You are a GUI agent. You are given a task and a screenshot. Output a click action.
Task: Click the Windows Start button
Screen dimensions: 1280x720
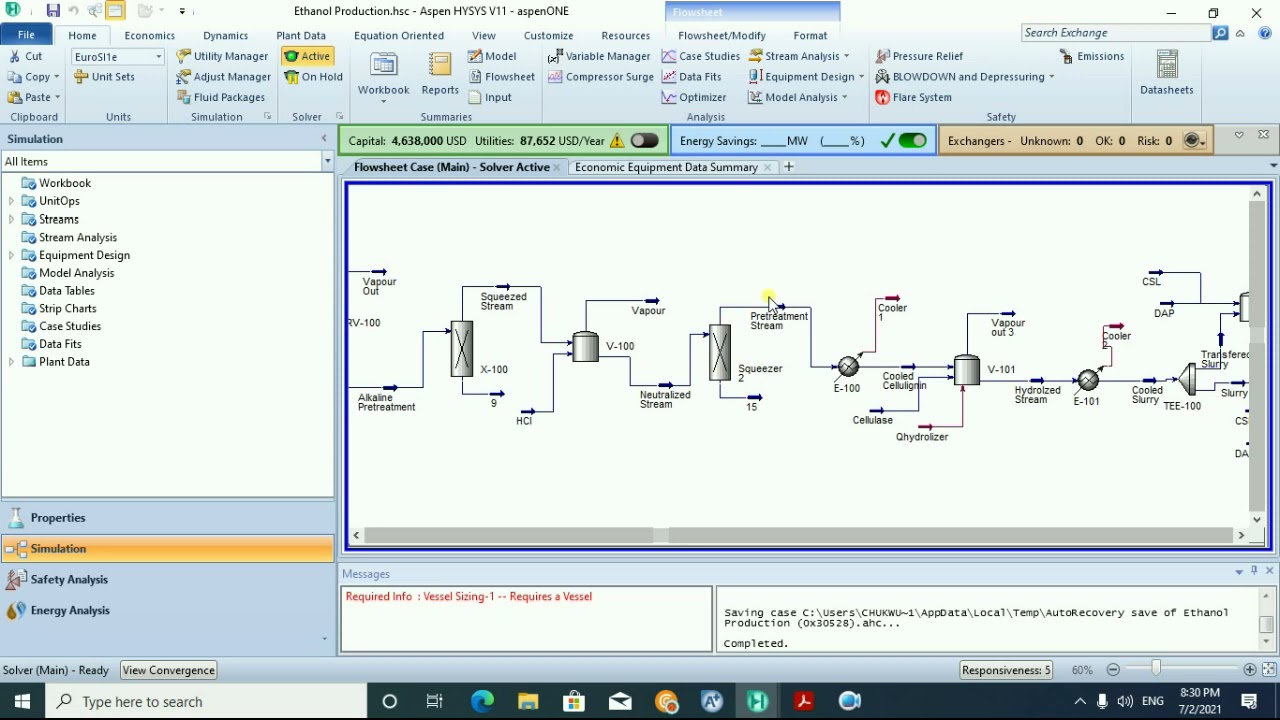pyautogui.click(x=22, y=701)
